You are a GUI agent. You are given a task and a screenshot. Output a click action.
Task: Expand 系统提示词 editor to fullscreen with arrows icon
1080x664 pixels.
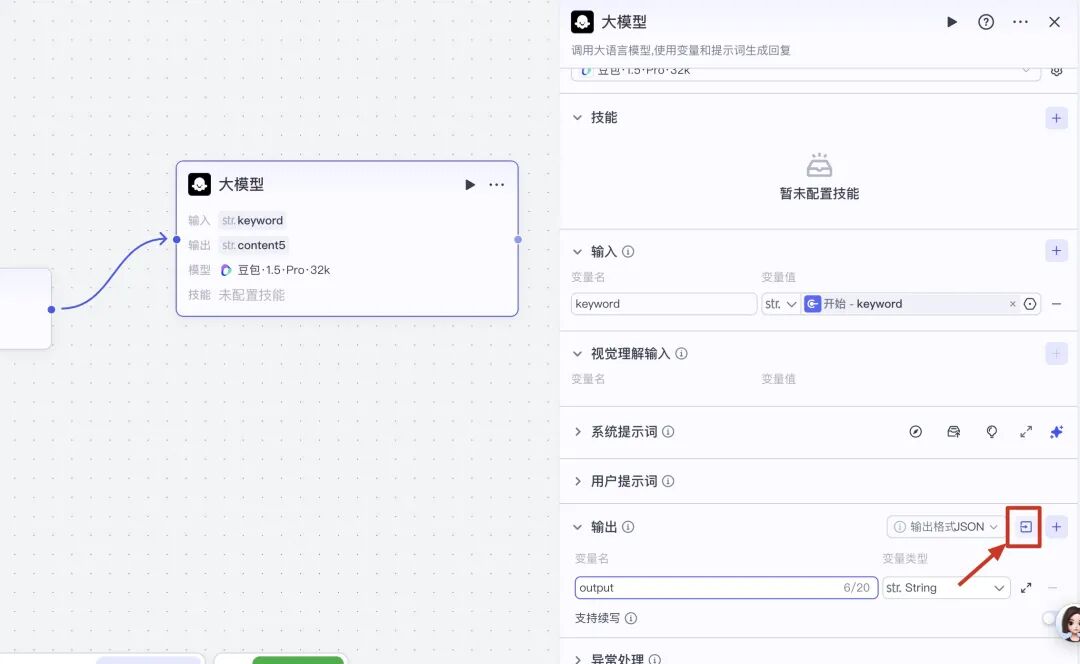tap(1024, 431)
